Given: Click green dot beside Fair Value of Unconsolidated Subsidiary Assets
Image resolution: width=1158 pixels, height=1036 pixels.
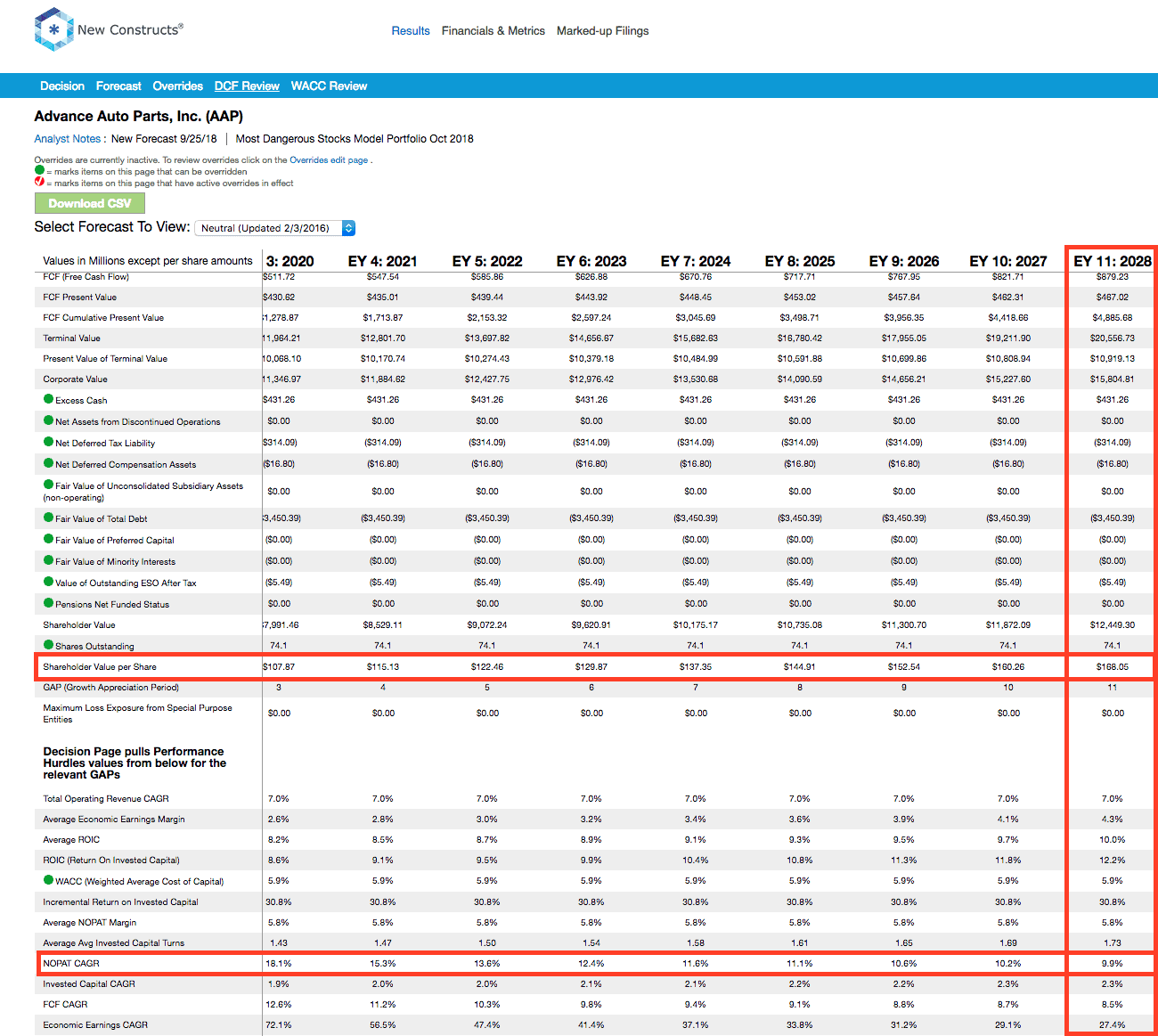Looking at the screenshot, I should click(49, 485).
